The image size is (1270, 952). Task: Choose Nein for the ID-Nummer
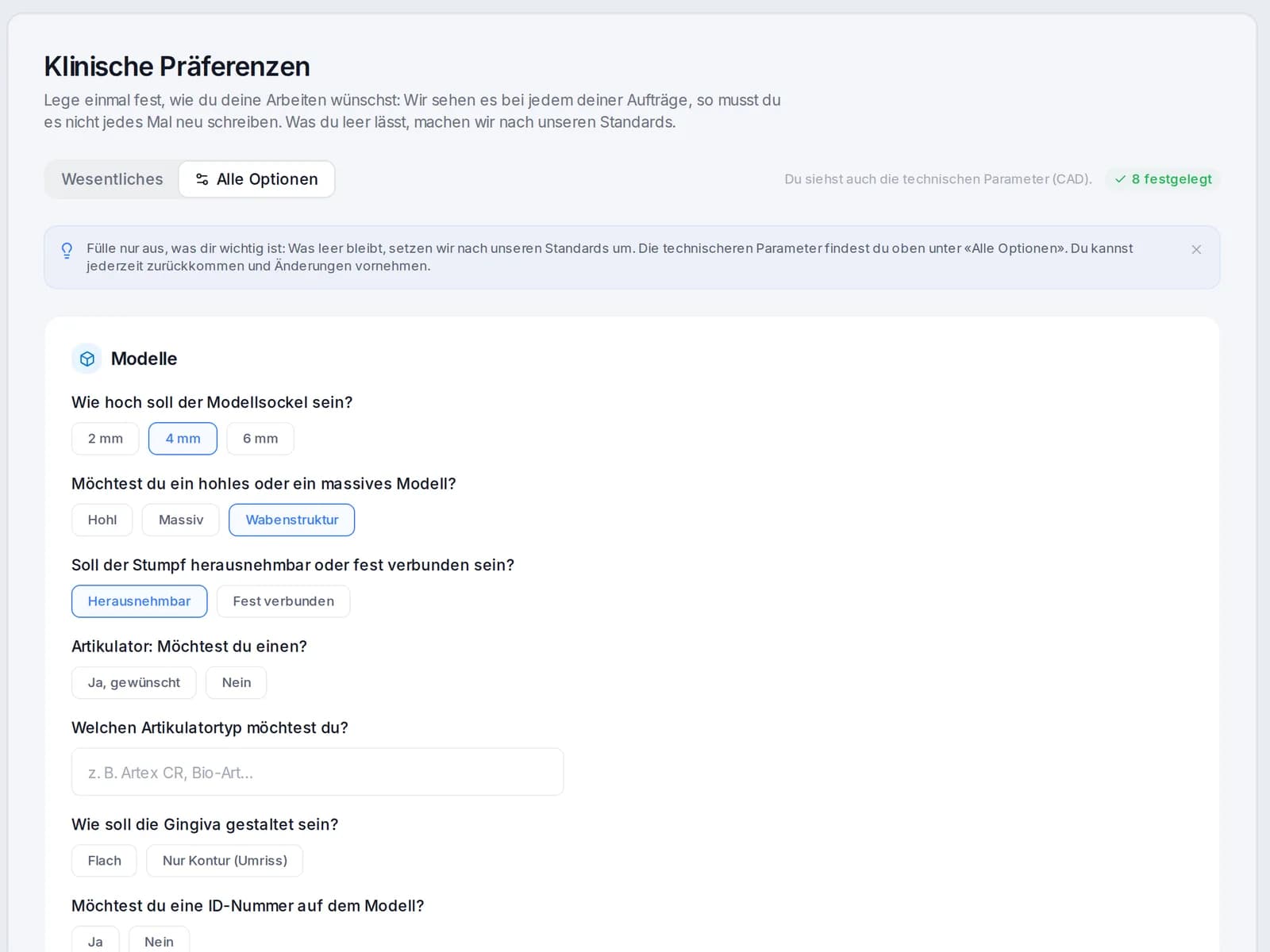click(159, 941)
